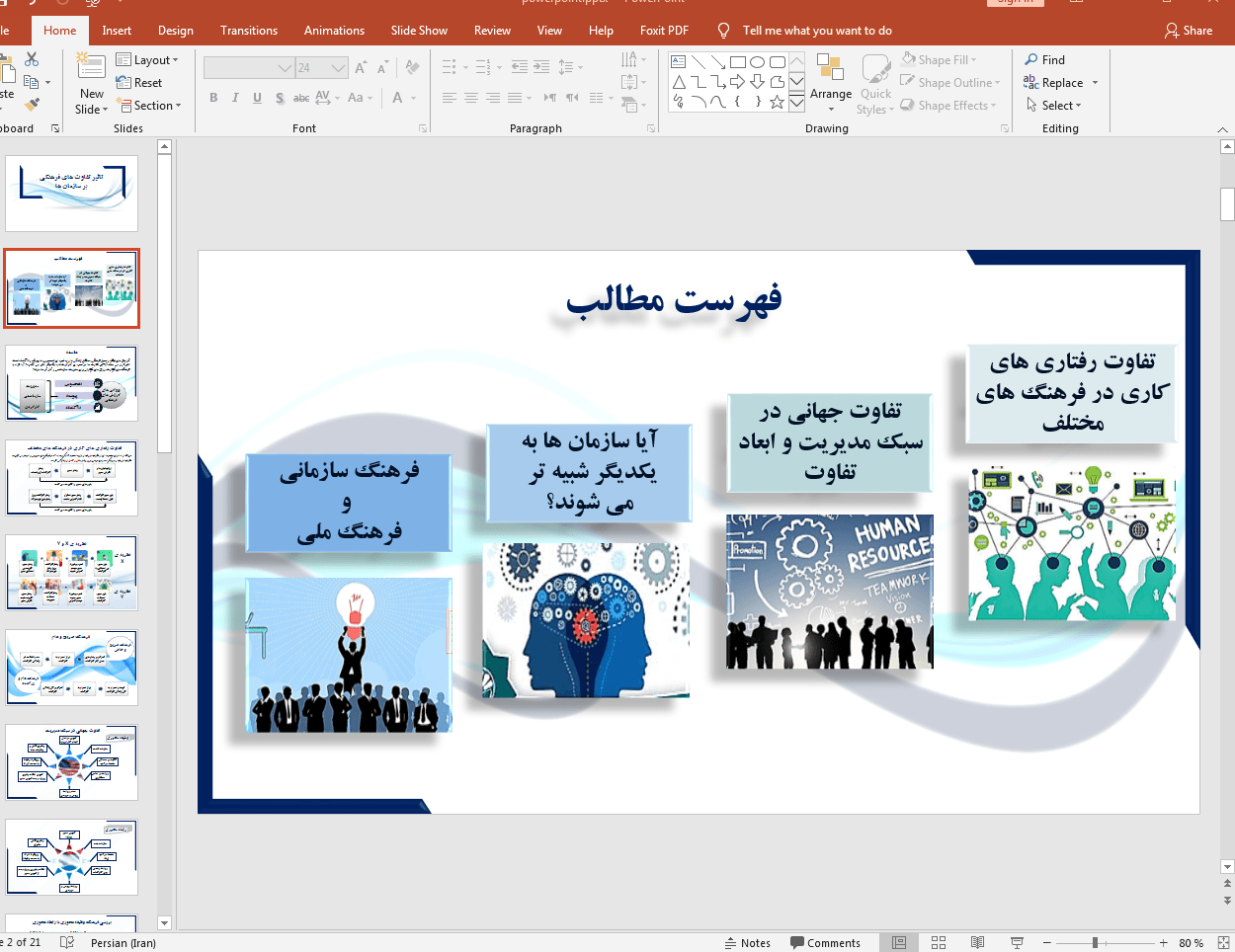Choose the text box shape icon
1235x952 pixels.
(x=679, y=61)
